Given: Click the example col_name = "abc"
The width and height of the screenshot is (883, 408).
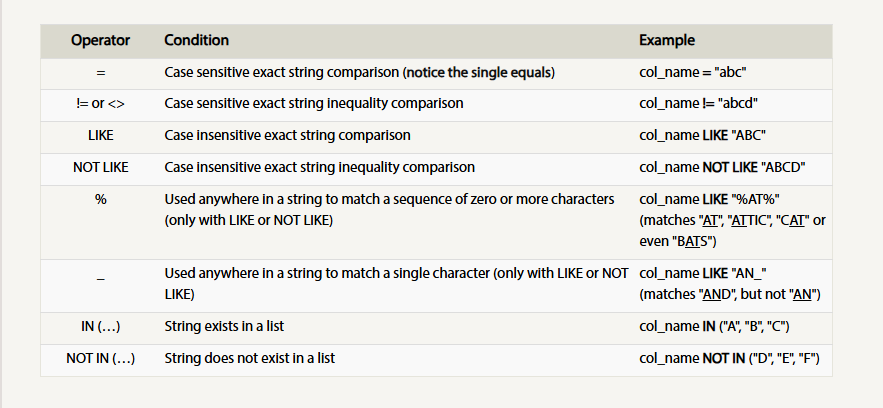Looking at the screenshot, I should click(x=693, y=73).
